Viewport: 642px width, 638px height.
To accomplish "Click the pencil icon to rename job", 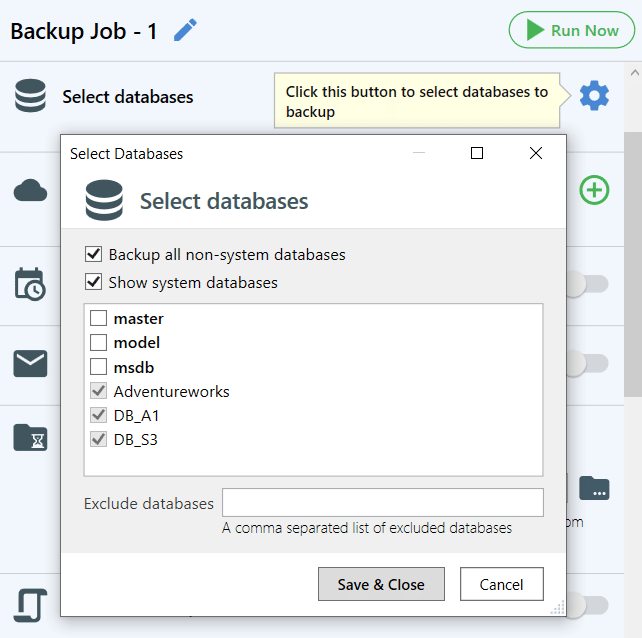I will (185, 31).
